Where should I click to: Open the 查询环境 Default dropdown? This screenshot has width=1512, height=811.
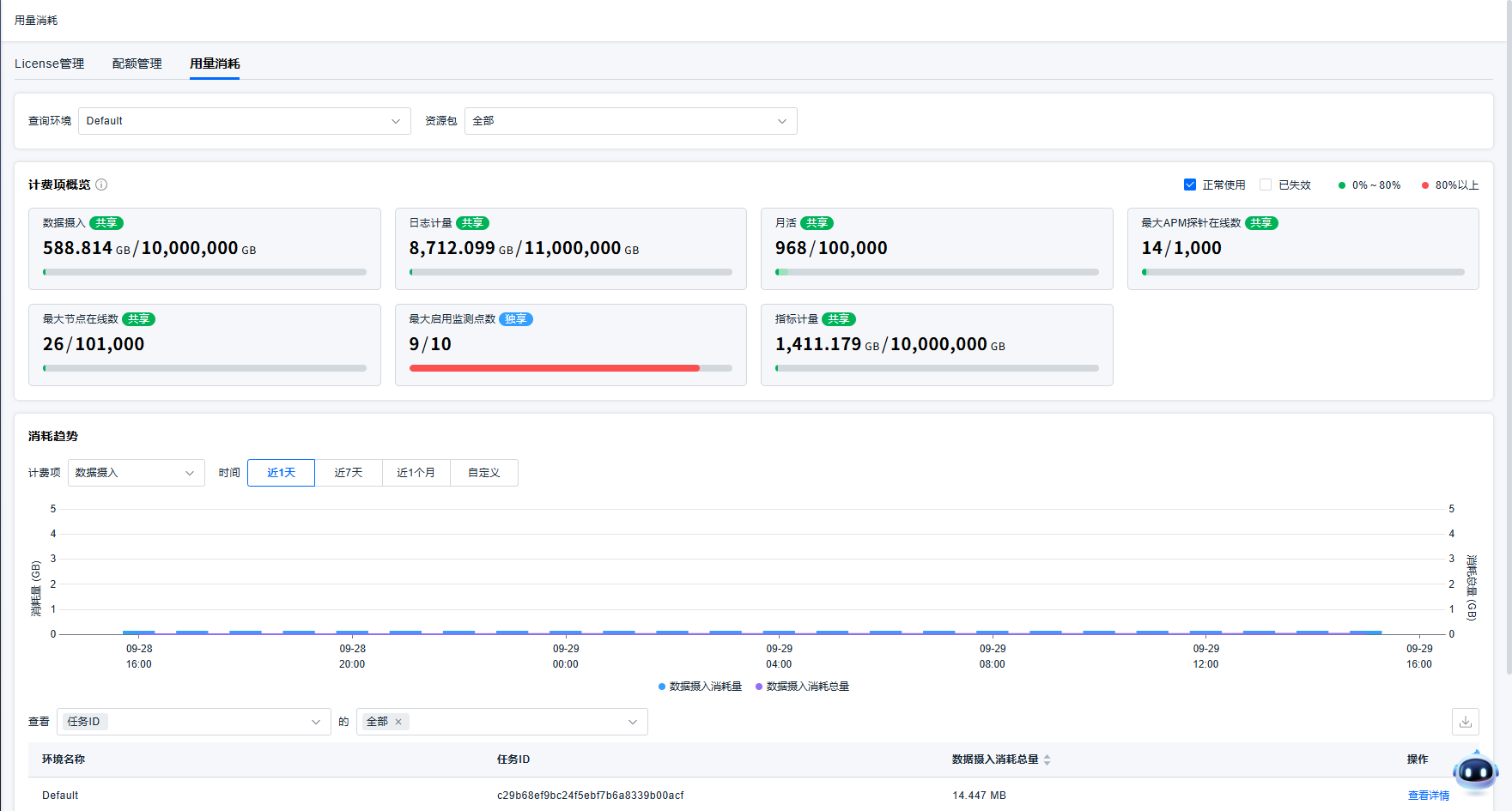coord(244,121)
